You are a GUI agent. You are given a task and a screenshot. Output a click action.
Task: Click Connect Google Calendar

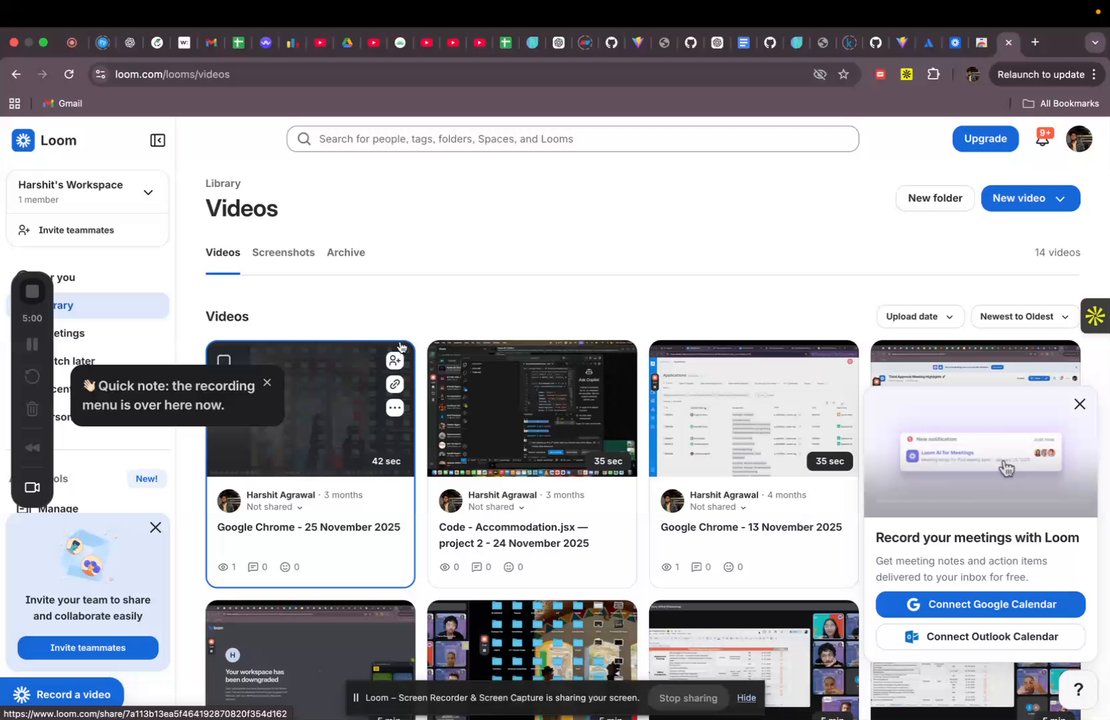coord(980,605)
